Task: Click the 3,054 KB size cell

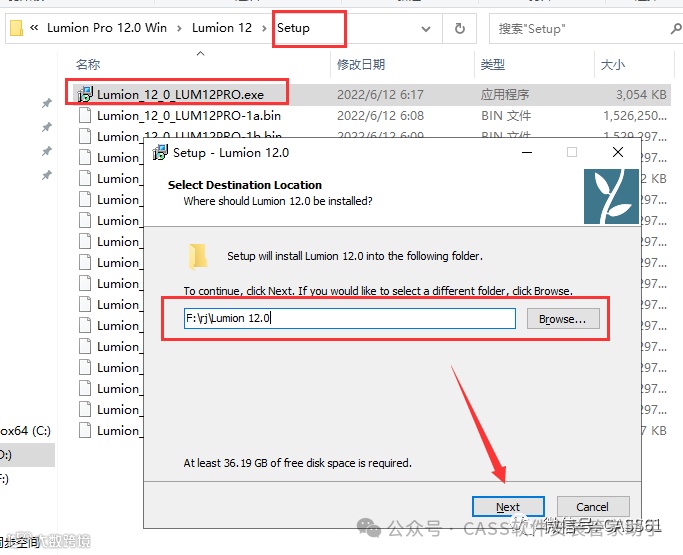Action: click(641, 95)
